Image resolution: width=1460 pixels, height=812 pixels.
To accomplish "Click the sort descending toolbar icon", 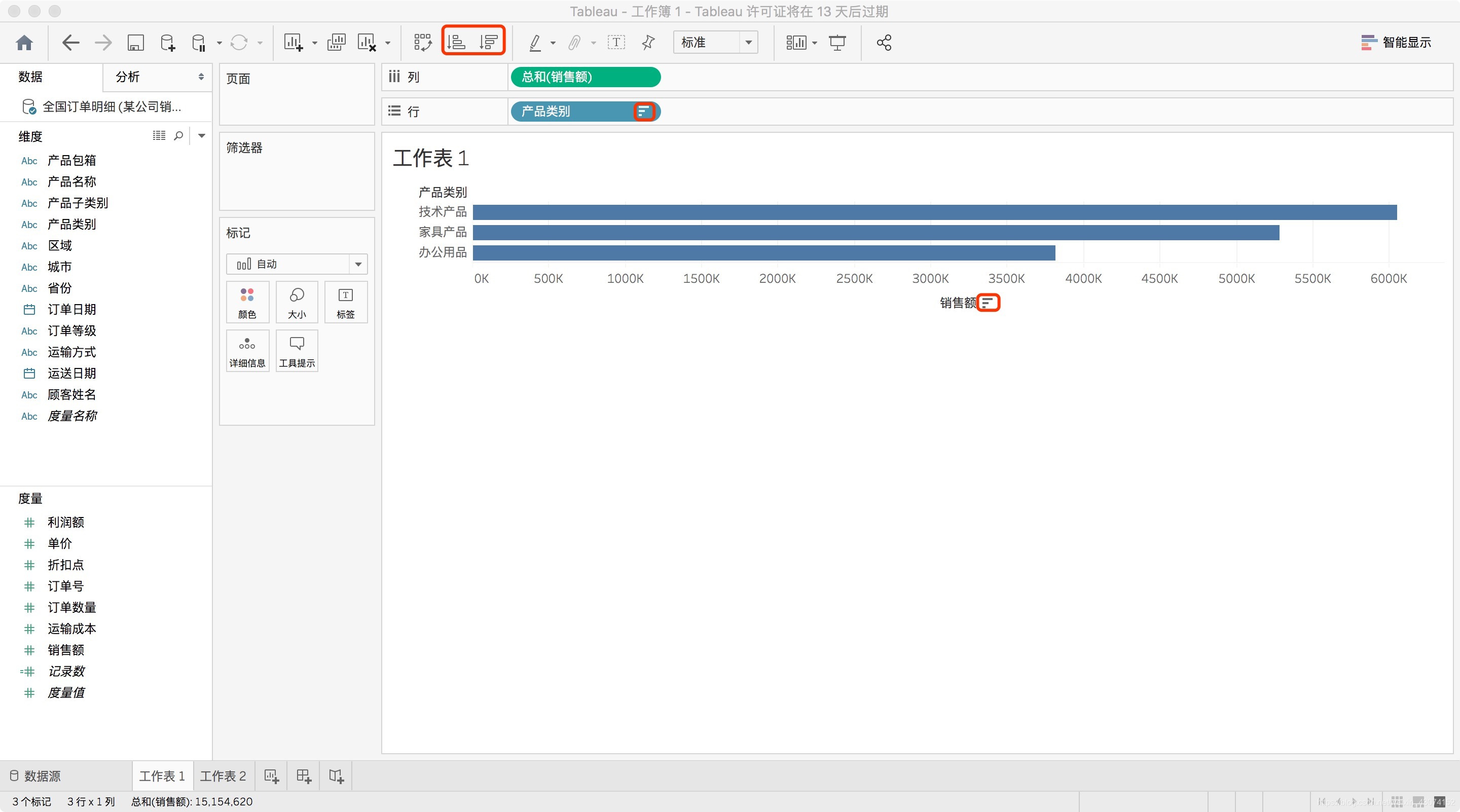I will (489, 42).
